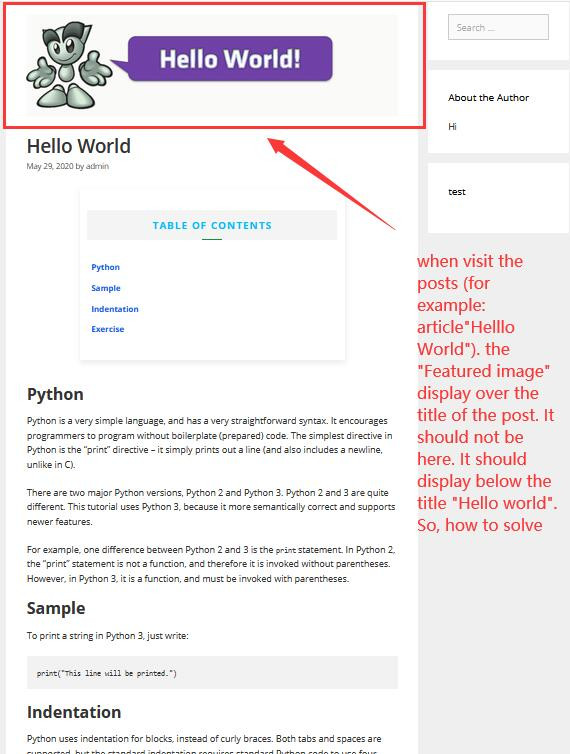Click the Sample section heading
The image size is (570, 754).
point(56,608)
